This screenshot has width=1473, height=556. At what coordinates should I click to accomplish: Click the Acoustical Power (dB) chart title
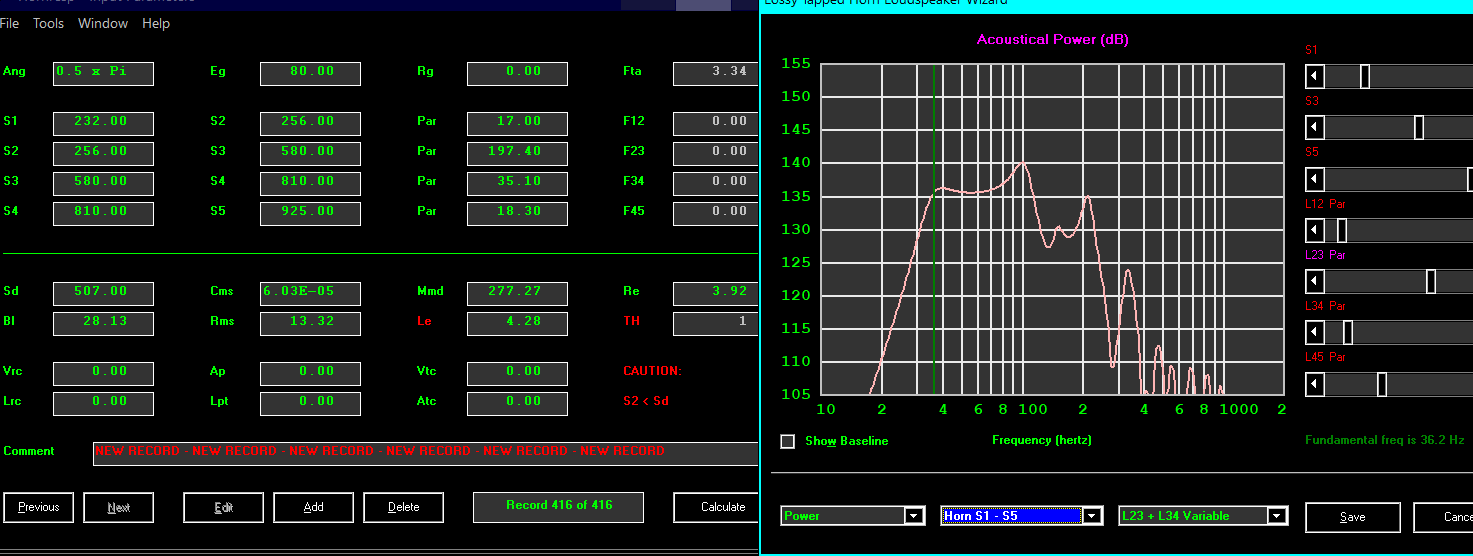1052,40
